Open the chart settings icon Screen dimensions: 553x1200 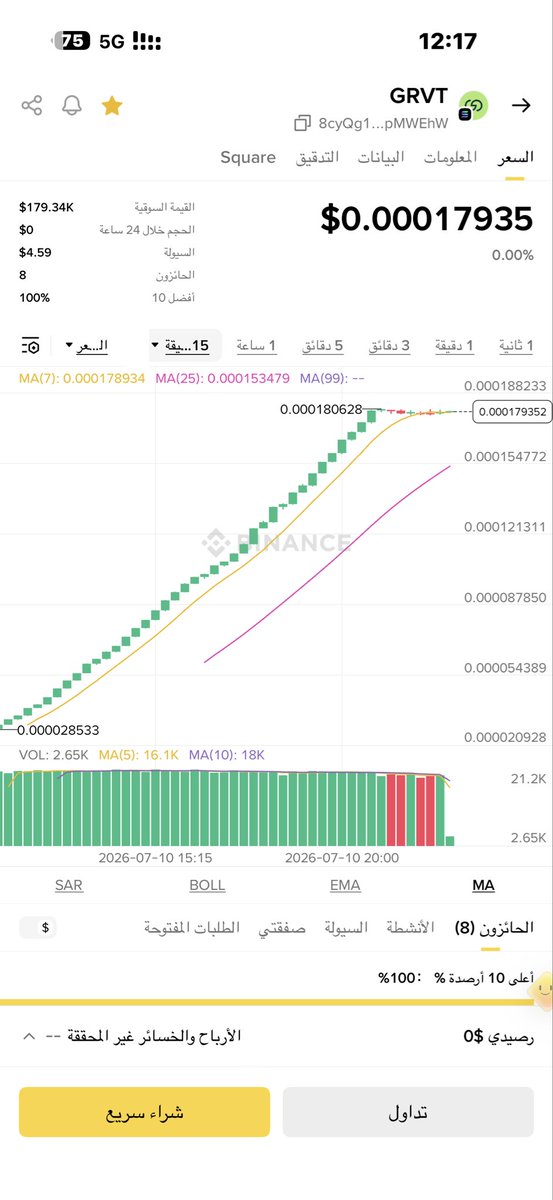click(31, 345)
